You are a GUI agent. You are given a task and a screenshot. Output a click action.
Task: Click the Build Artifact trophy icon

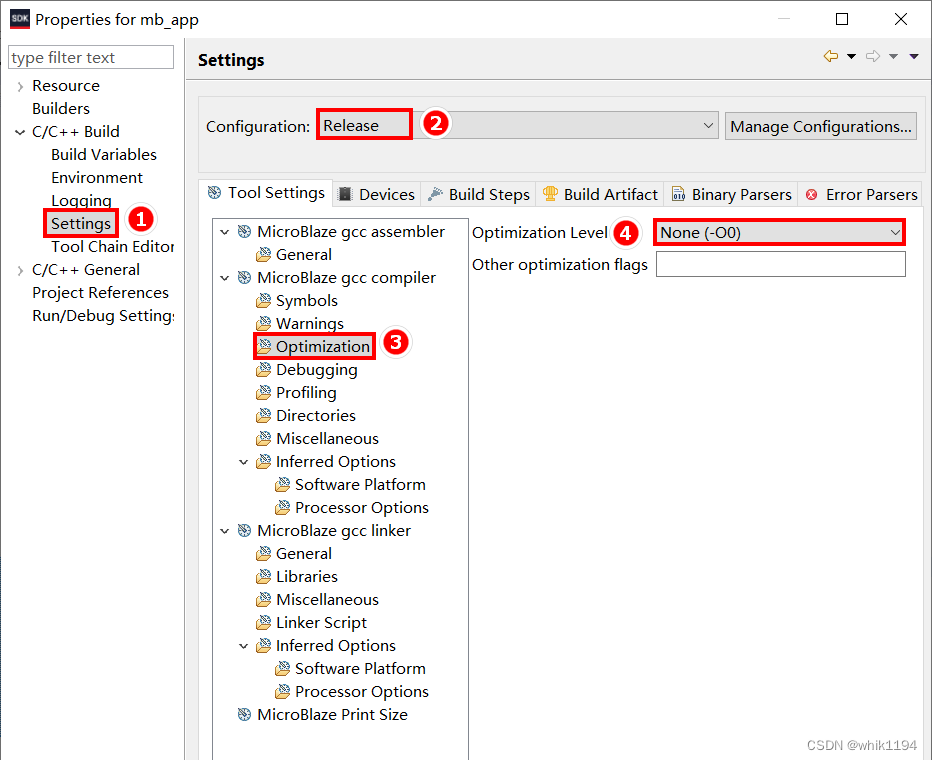550,194
